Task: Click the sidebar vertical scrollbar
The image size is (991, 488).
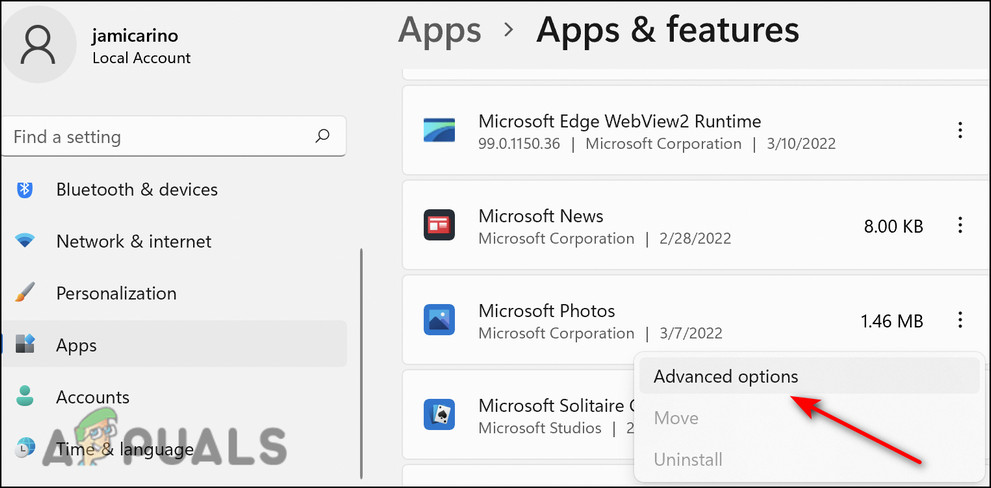Action: (362, 363)
